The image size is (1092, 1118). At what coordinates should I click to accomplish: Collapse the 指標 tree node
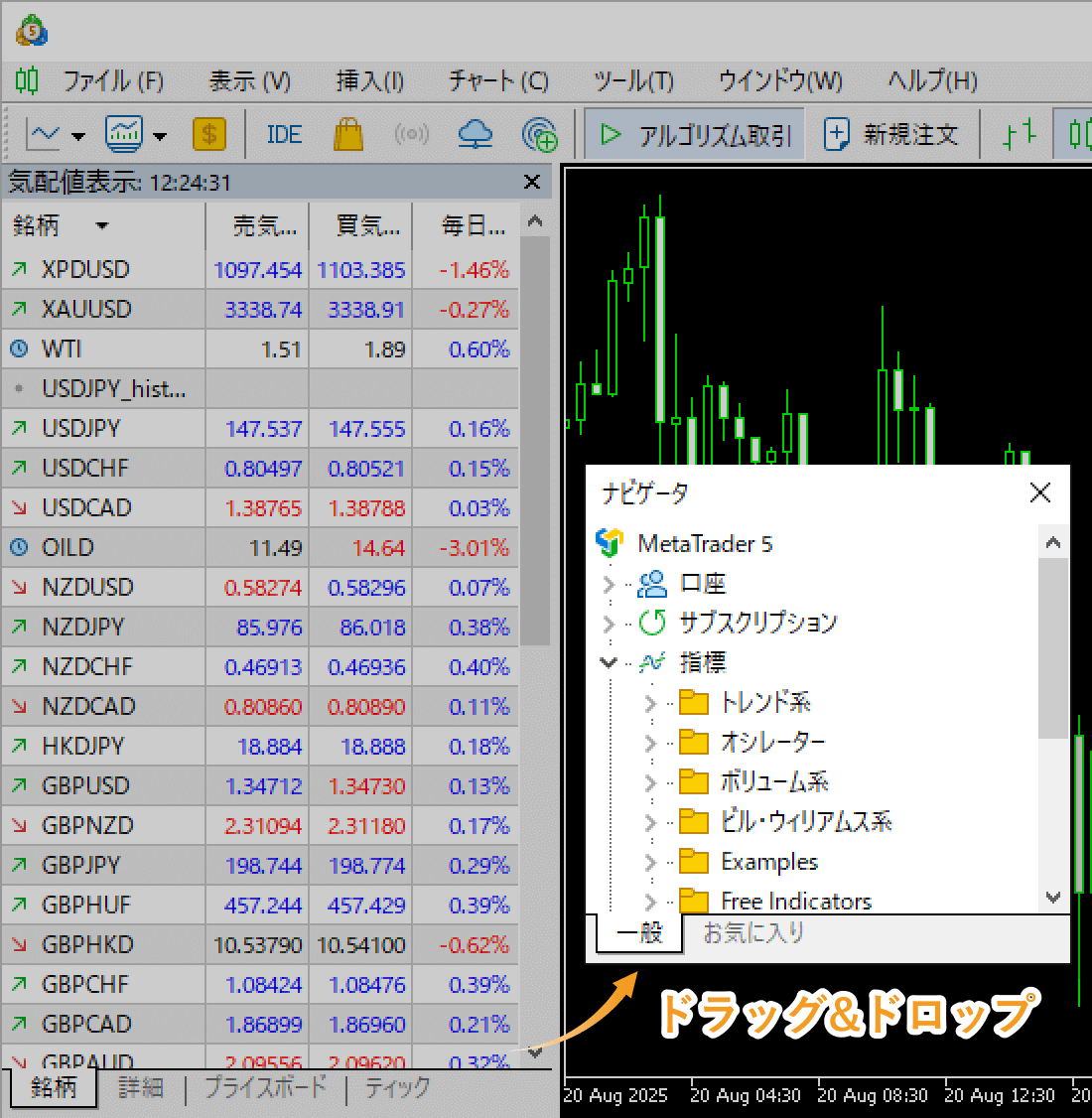[610, 662]
